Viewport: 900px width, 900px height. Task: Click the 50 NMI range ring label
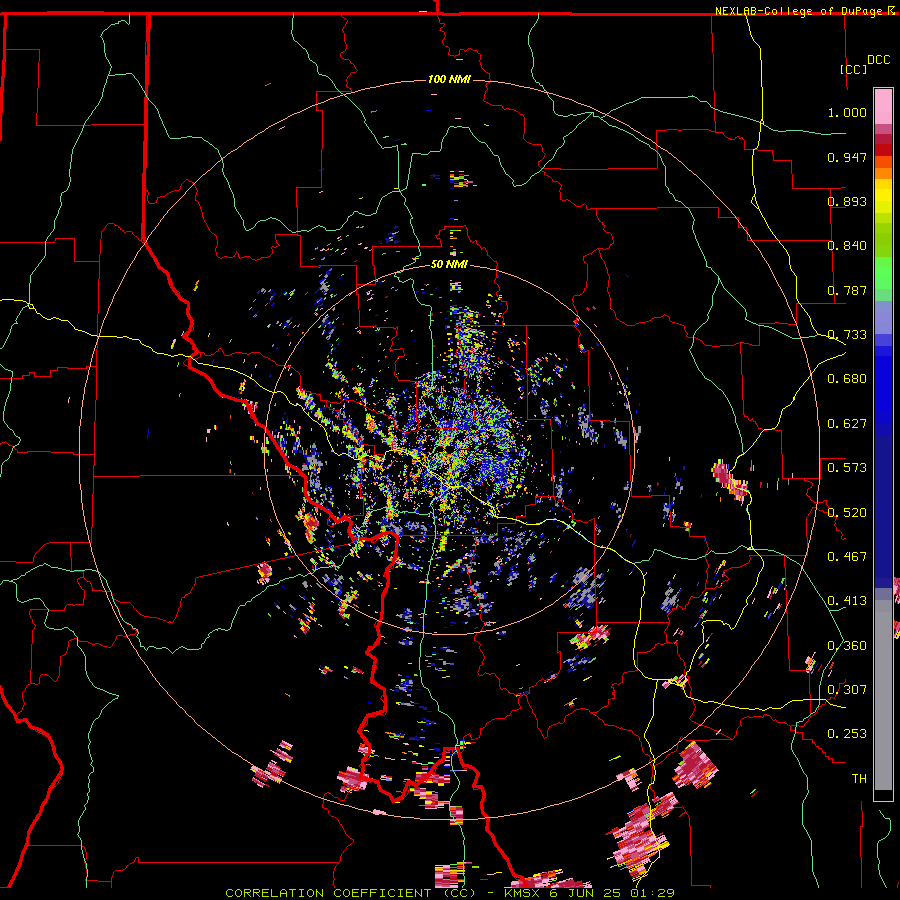[449, 265]
